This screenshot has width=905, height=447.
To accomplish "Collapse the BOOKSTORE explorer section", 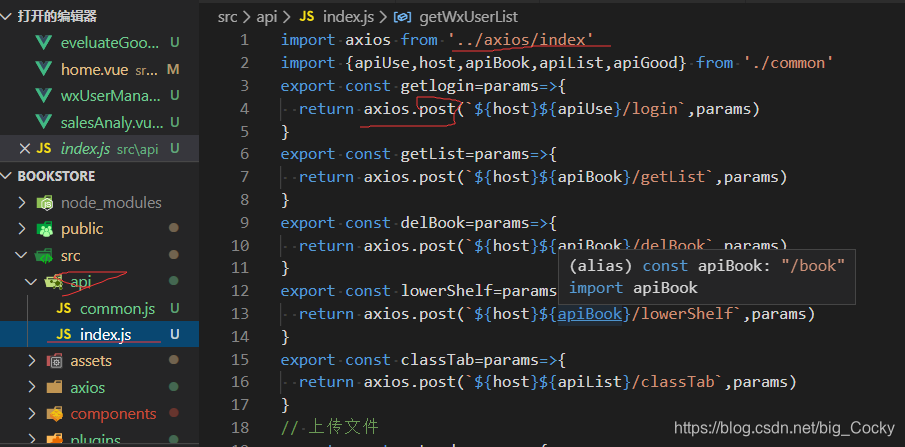I will tap(7, 176).
